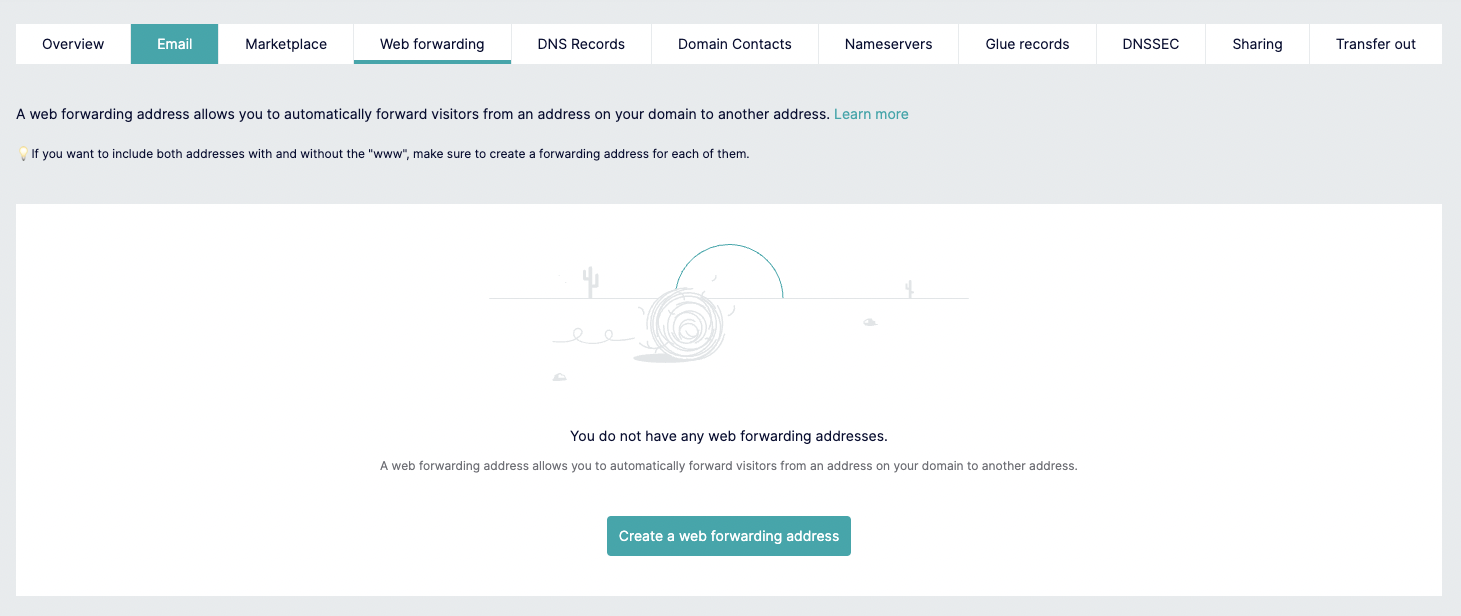Switch to the Email tab
This screenshot has width=1461, height=616.
click(175, 44)
